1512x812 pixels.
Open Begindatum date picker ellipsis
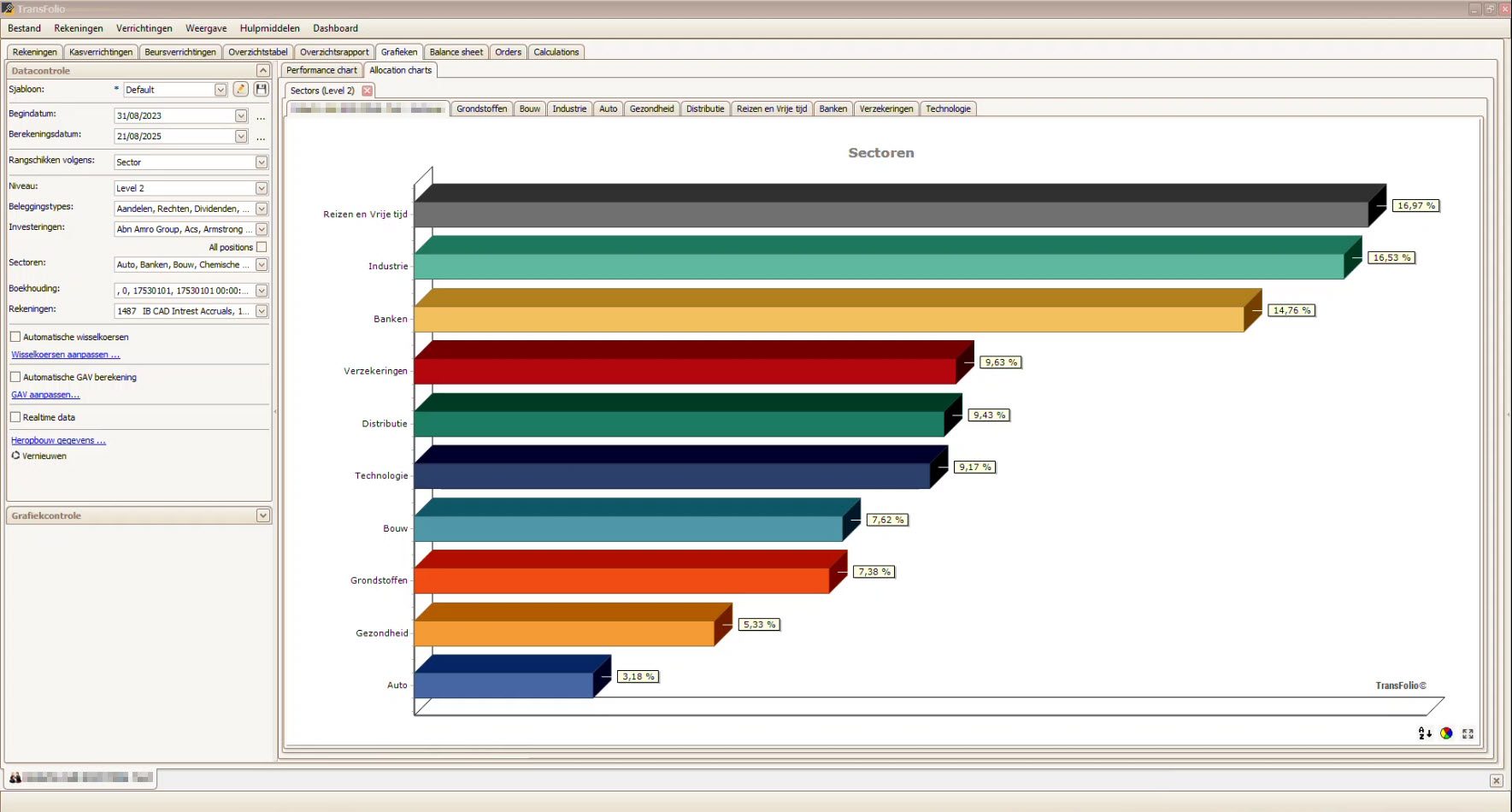click(x=261, y=116)
